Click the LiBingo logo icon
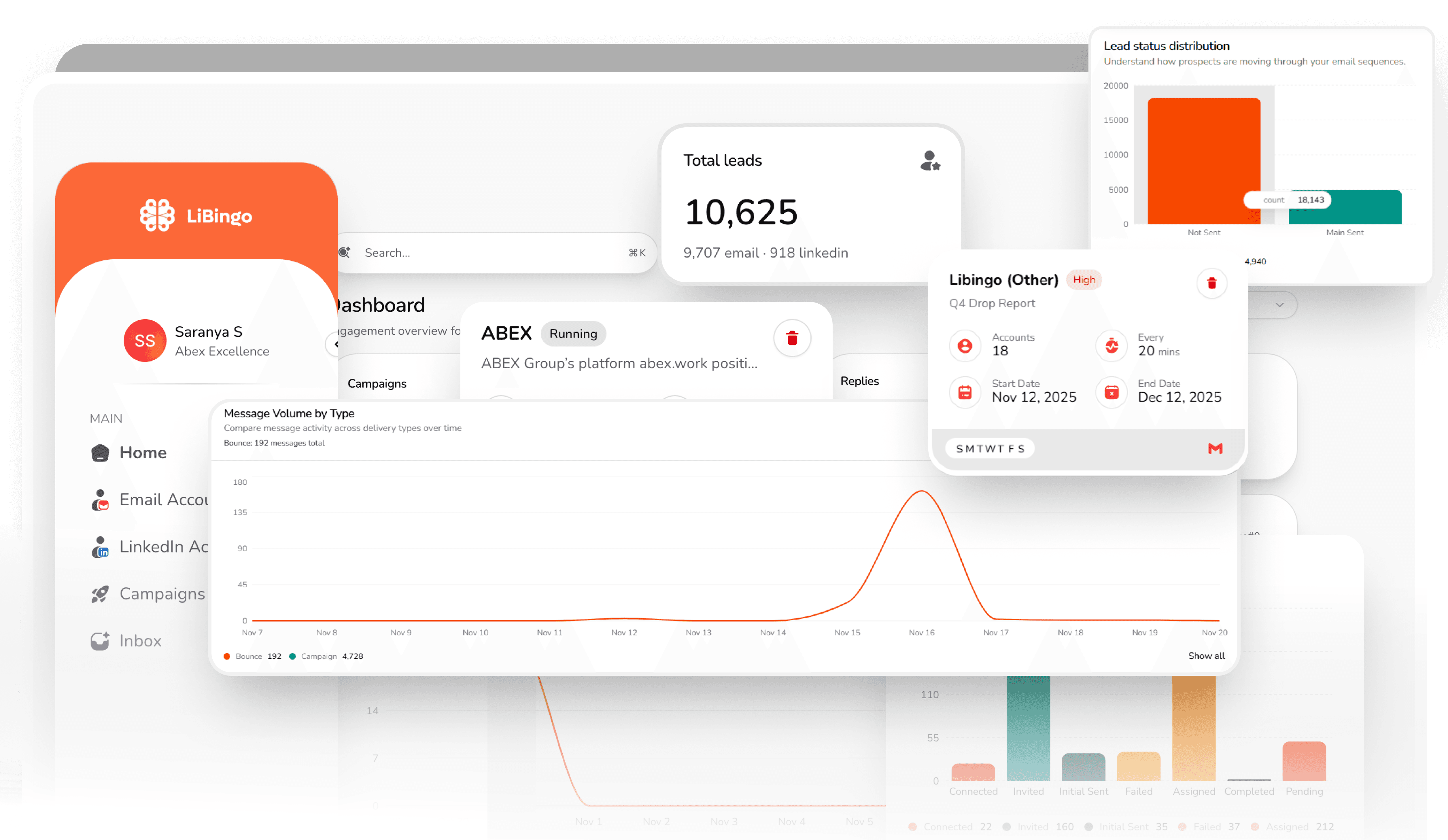 pyautogui.click(x=157, y=215)
